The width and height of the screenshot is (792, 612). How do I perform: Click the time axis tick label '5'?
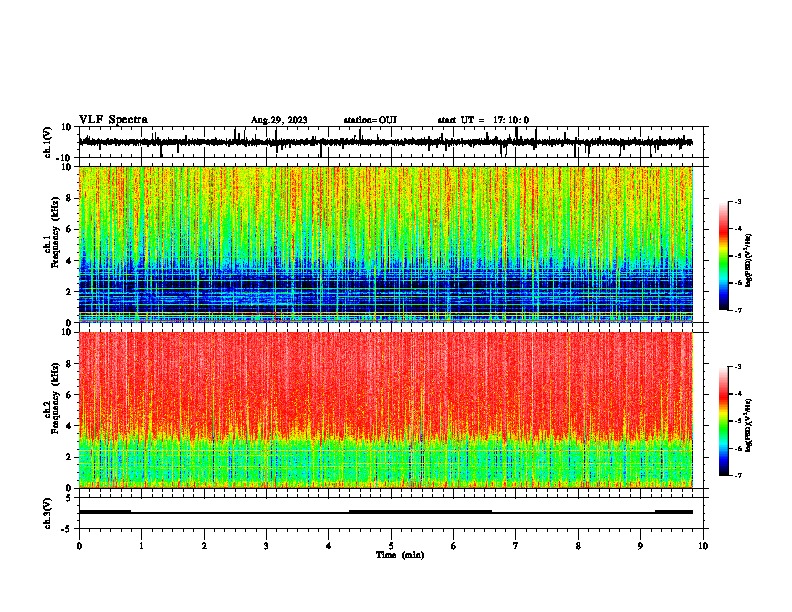pyautogui.click(x=391, y=546)
